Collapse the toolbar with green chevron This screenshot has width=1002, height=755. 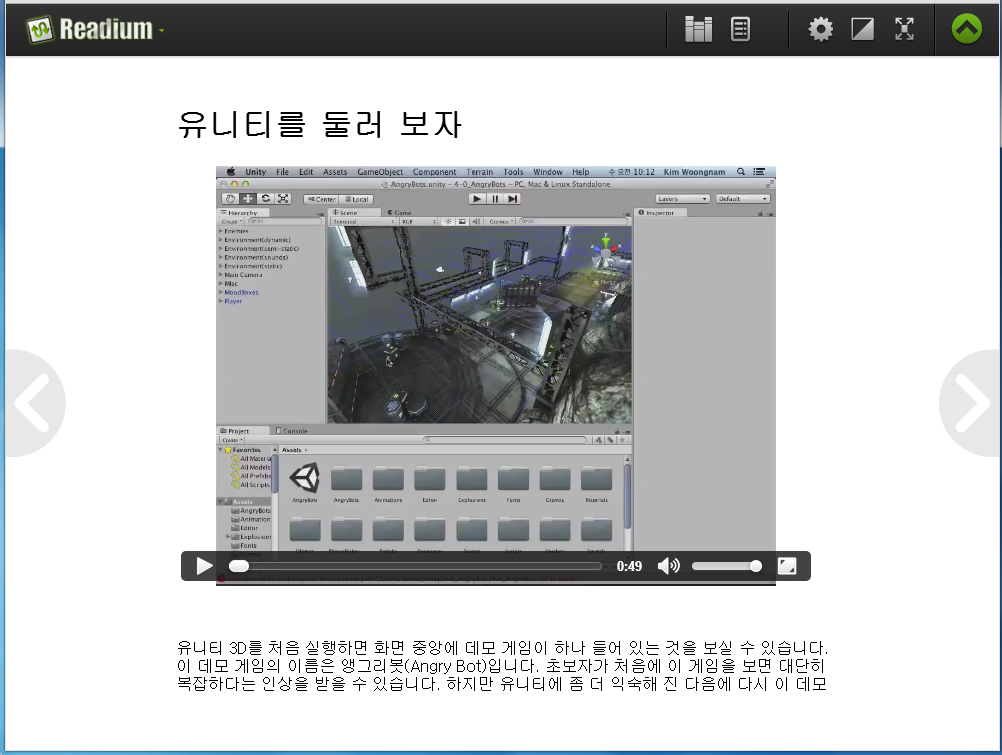[966, 29]
